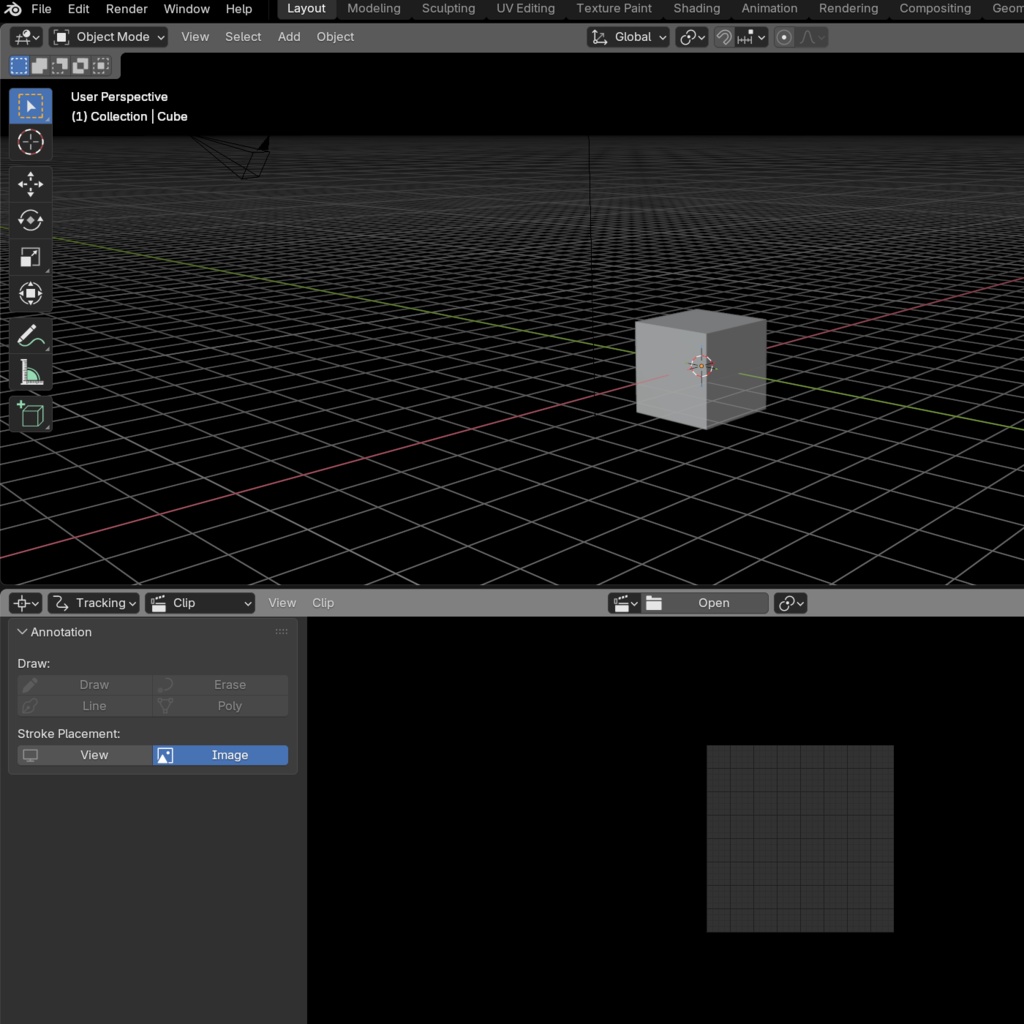Open the viewport View menu
This screenshot has width=1024, height=1024.
click(194, 37)
